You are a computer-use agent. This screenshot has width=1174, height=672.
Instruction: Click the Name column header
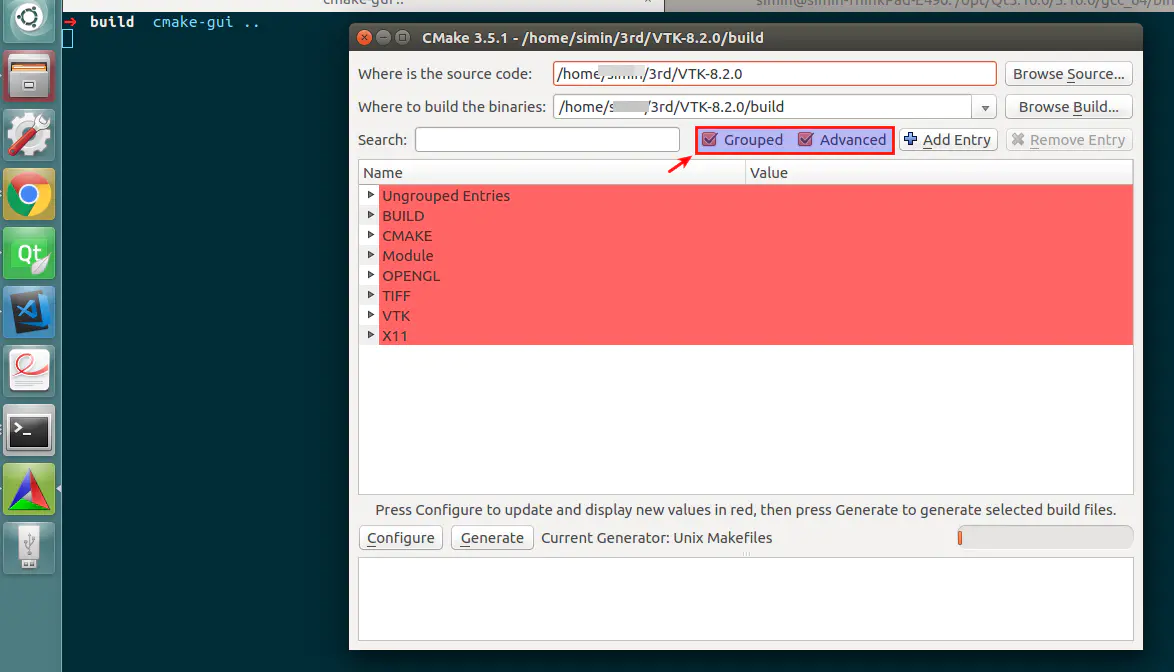552,173
